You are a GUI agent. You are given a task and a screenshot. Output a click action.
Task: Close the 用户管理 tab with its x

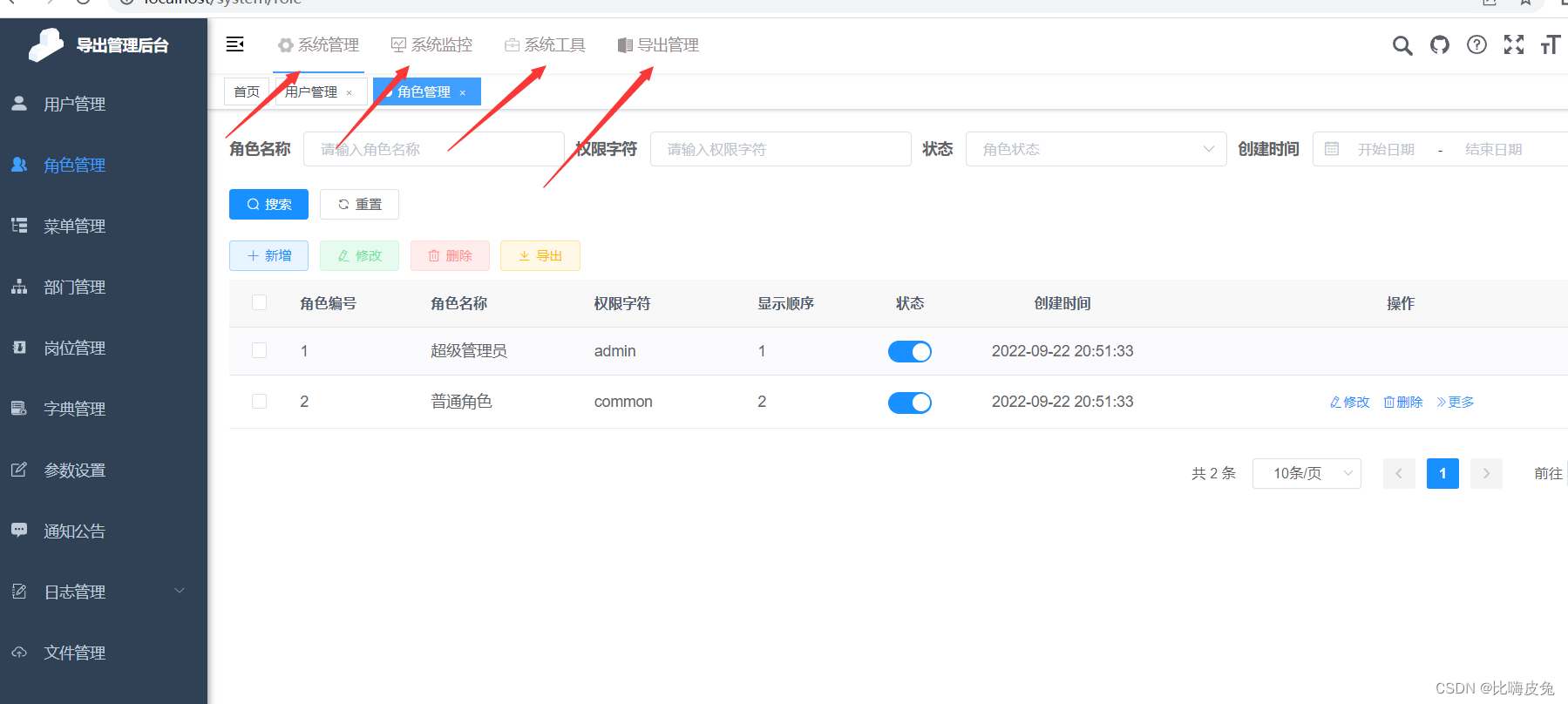point(350,92)
